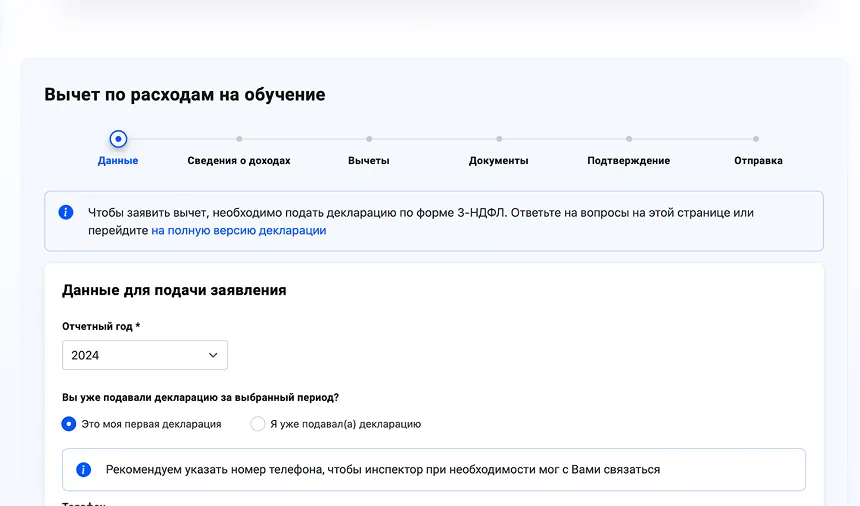This screenshot has width=860, height=506.
Task: Switch to the Сведения о доходах step
Action: [x=239, y=161]
